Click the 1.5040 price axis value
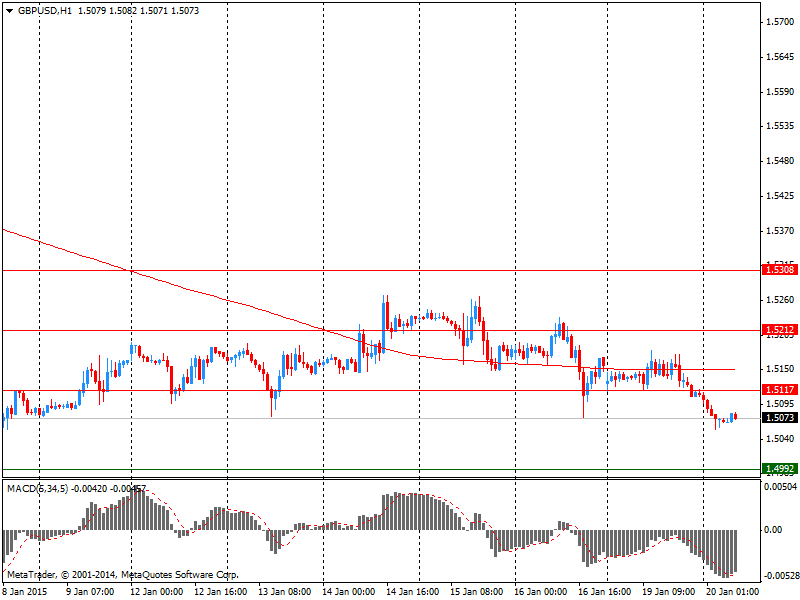800x600 pixels. [x=781, y=439]
